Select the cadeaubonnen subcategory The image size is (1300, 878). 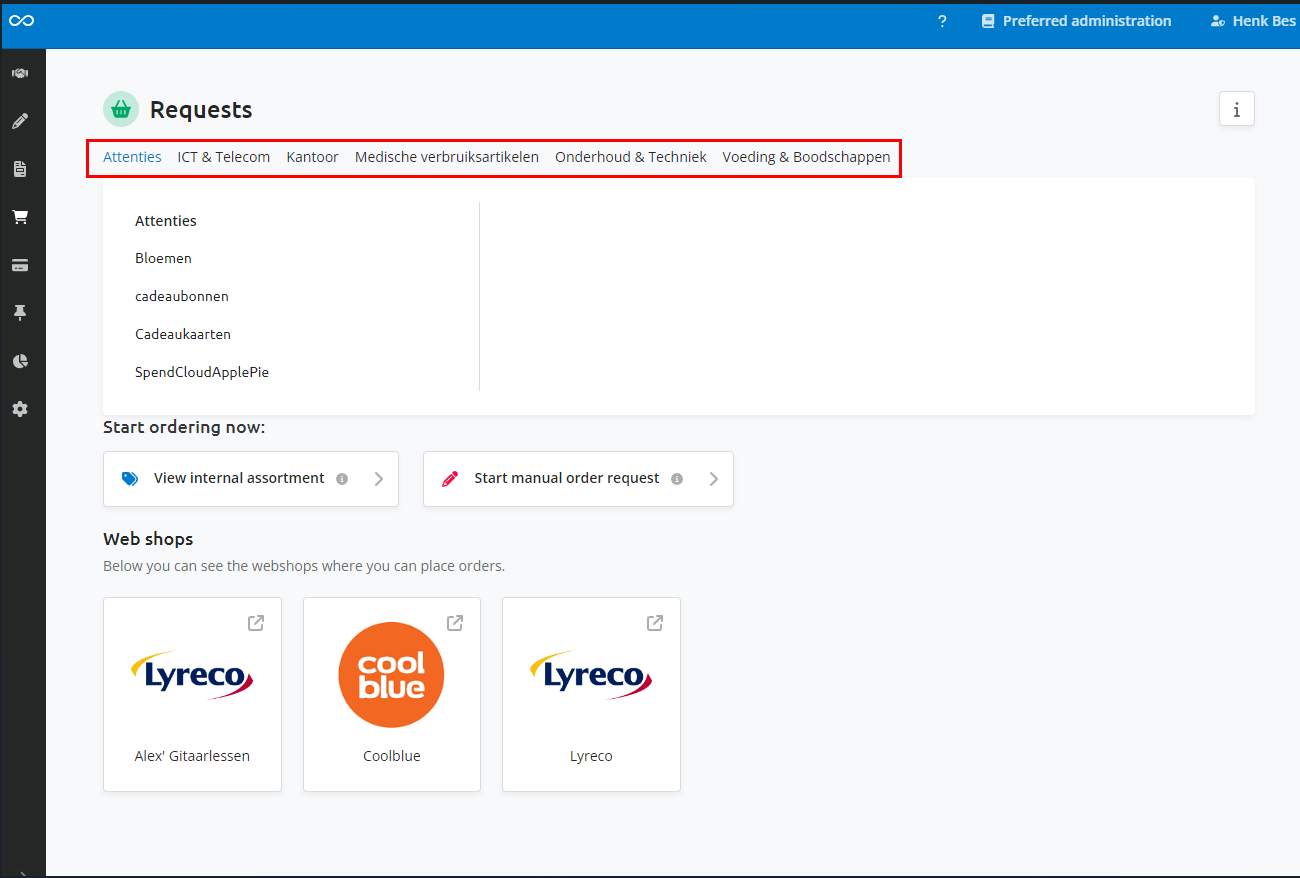182,296
